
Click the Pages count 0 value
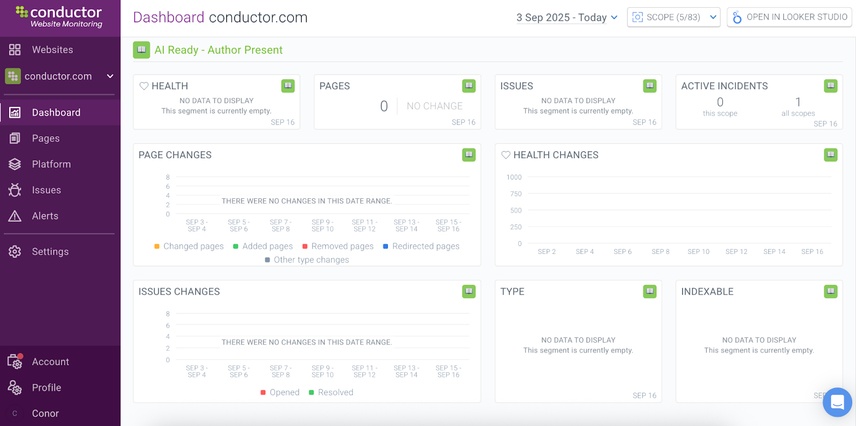[x=384, y=106]
